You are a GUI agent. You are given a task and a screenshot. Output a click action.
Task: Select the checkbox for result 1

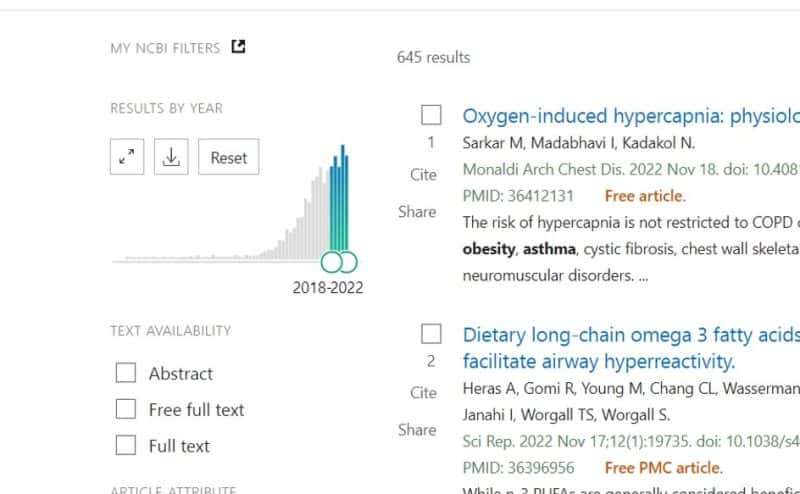[431, 115]
